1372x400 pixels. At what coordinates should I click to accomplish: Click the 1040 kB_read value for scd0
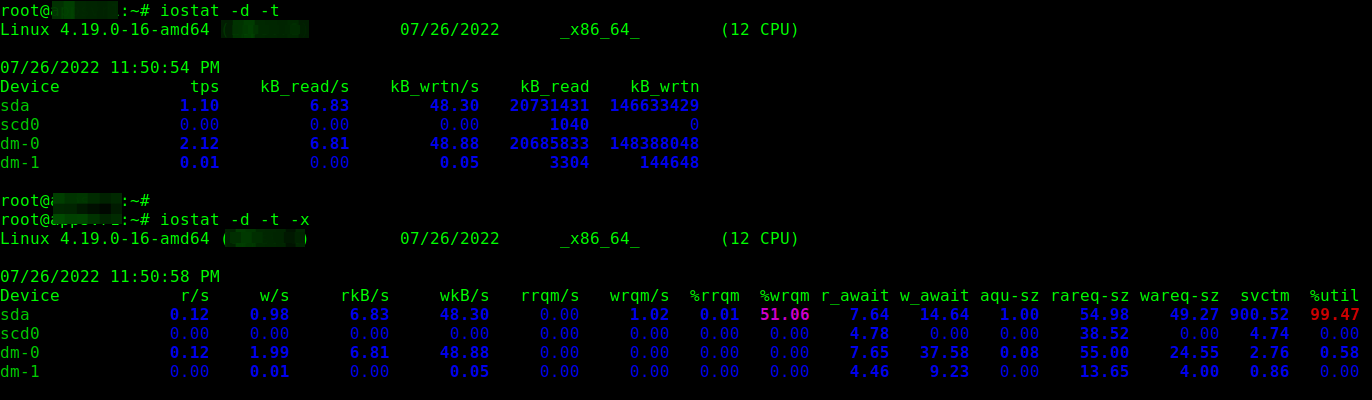coord(569,125)
